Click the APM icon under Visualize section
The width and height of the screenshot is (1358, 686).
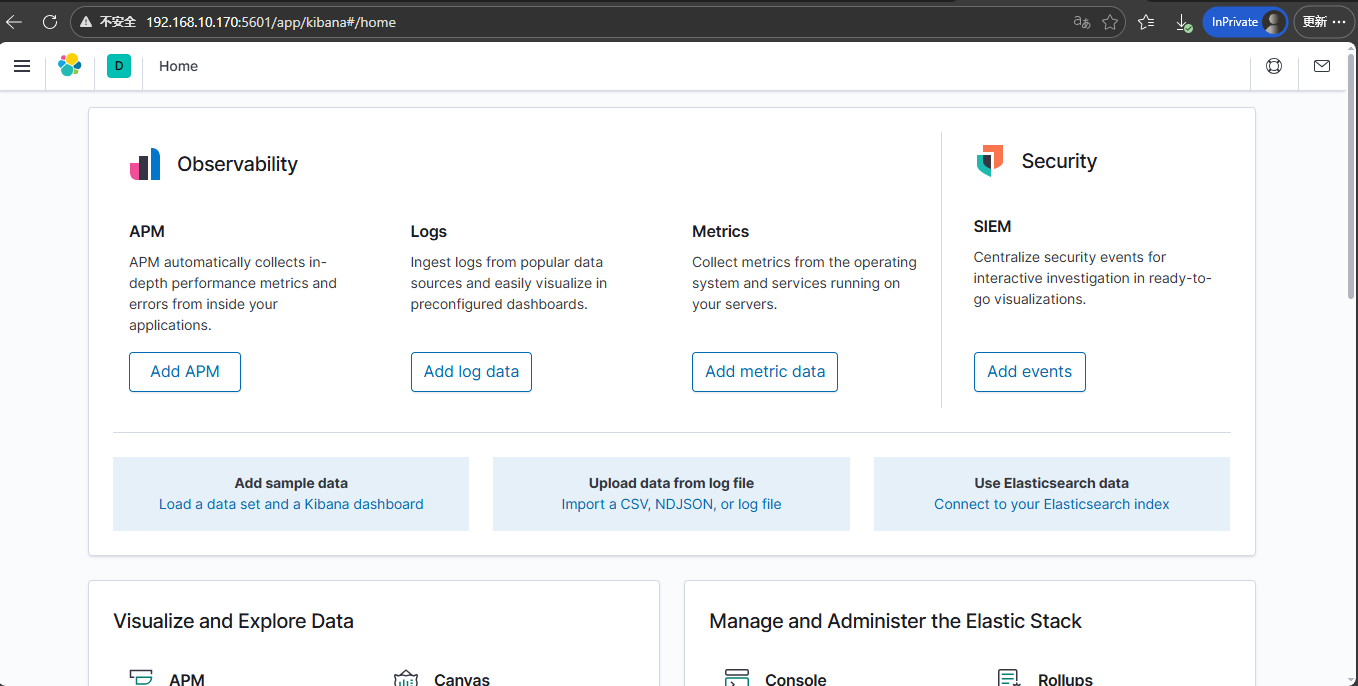click(x=141, y=678)
